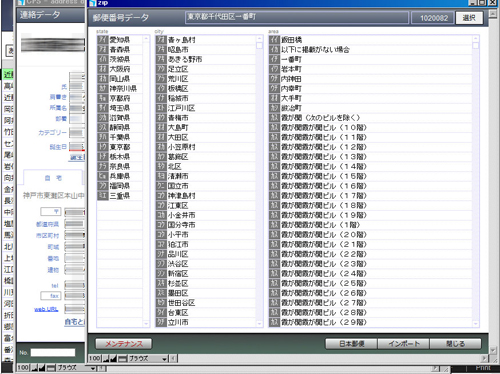500x374 pixels.
Task: Click kana index icon beside 新宿区
Action: tap(161, 274)
